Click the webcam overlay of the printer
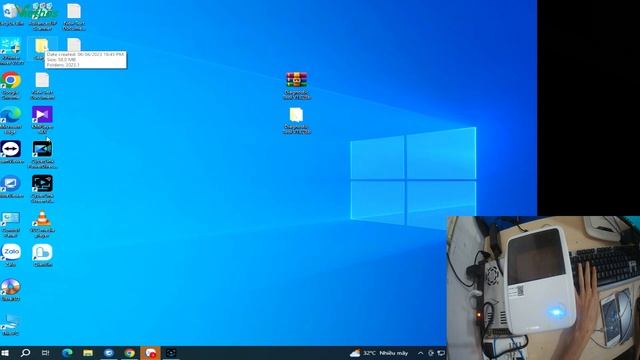 tap(543, 288)
